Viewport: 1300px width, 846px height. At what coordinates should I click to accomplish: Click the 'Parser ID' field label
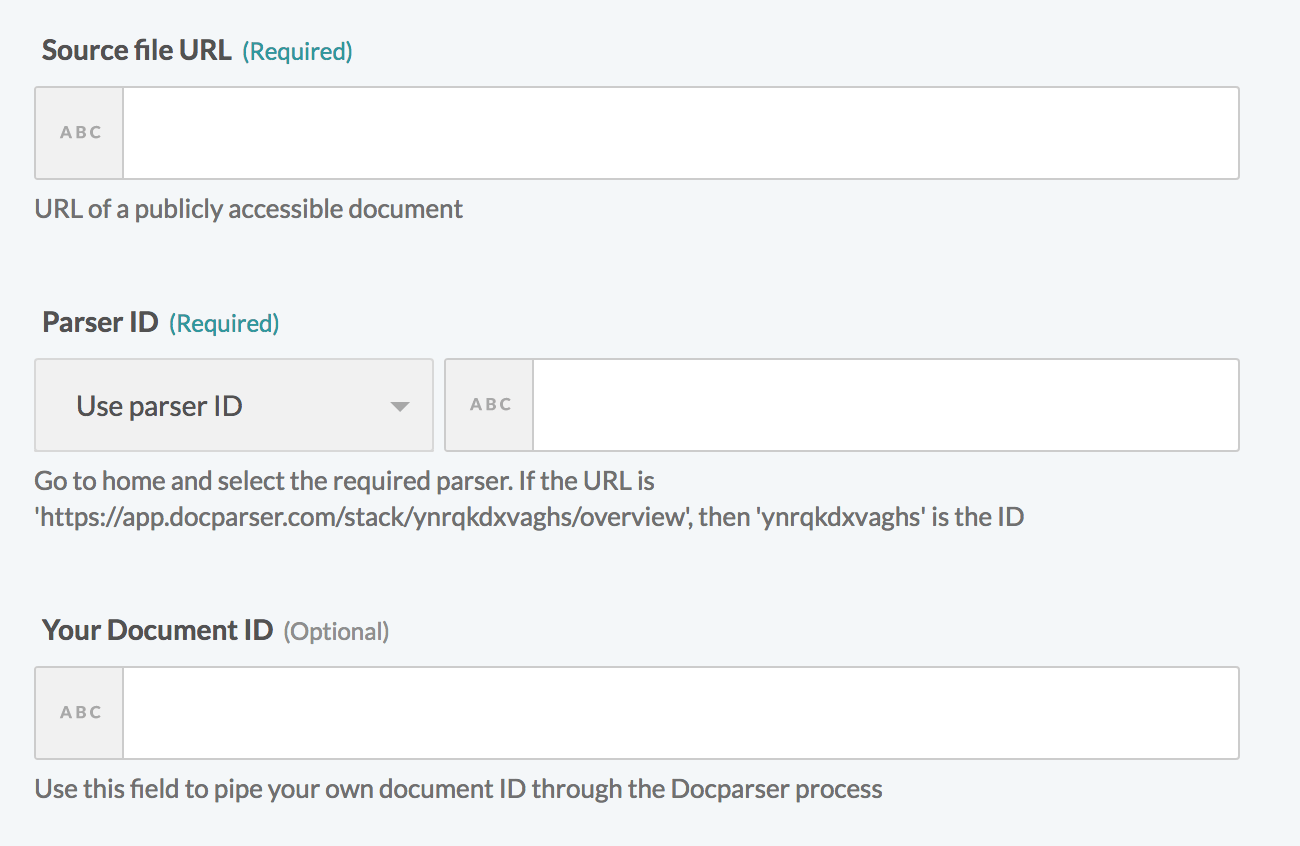tap(100, 322)
